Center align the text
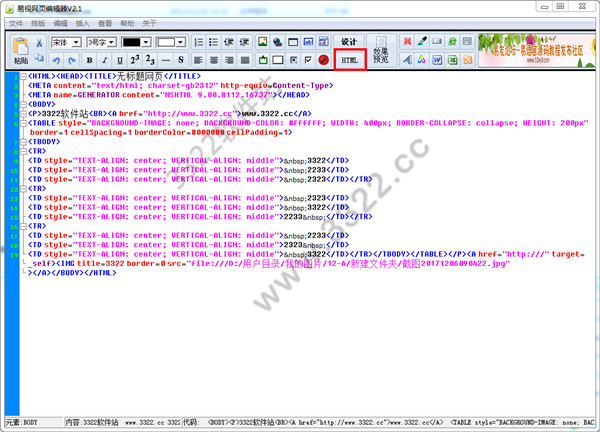The height and width of the screenshot is (432, 600). 214,60
